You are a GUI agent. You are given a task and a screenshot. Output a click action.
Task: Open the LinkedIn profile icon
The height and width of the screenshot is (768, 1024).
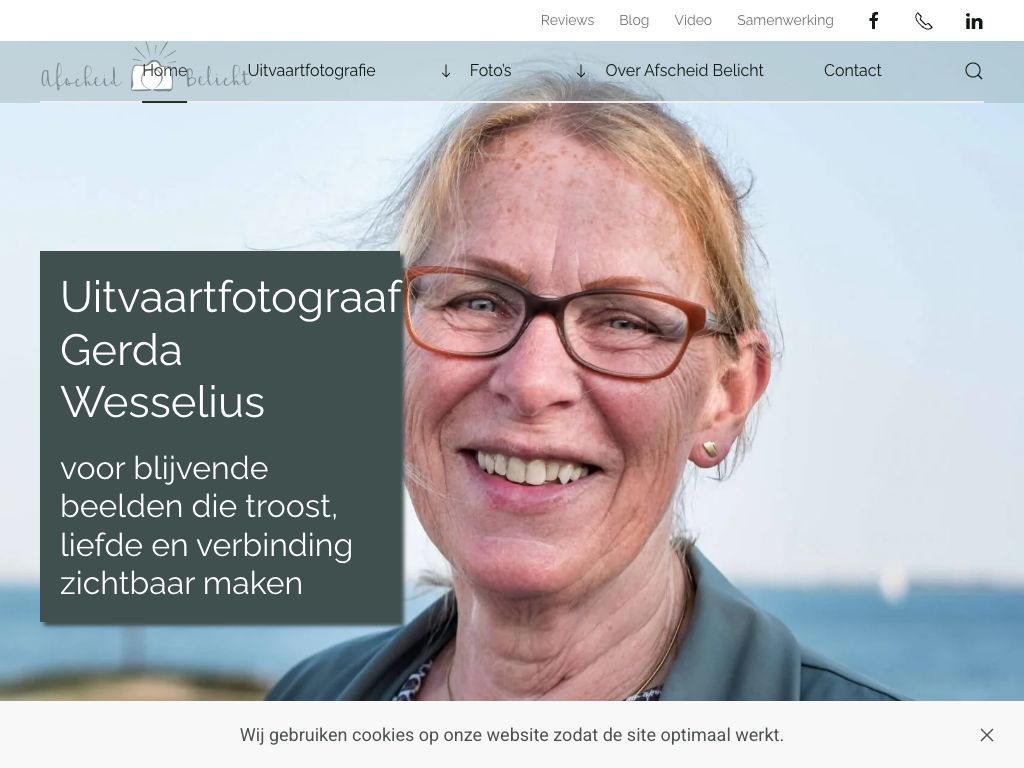974,22
